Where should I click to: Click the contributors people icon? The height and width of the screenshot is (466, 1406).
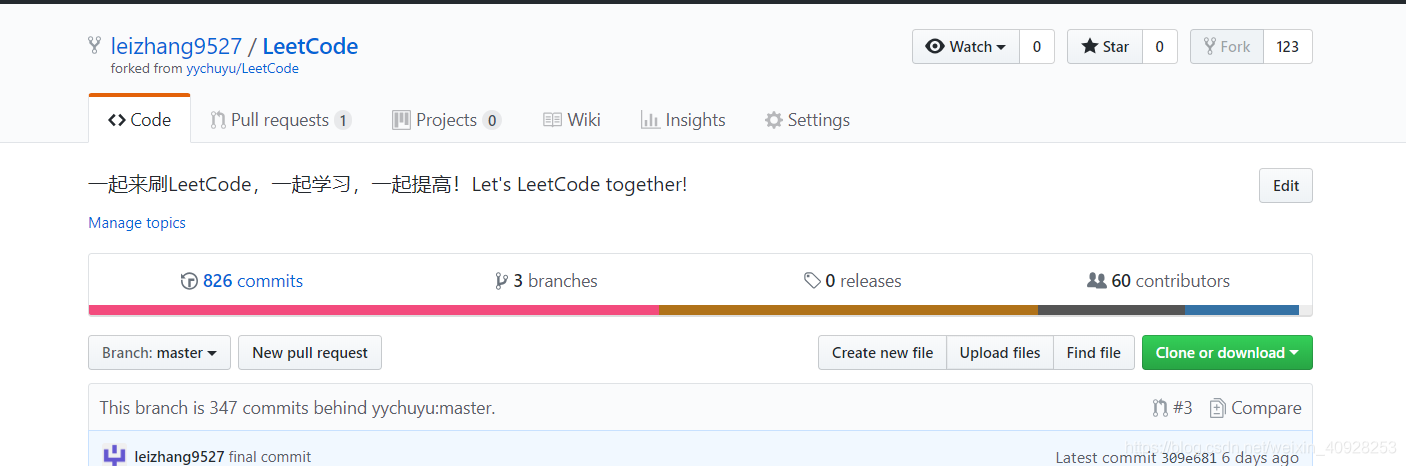click(x=1097, y=281)
